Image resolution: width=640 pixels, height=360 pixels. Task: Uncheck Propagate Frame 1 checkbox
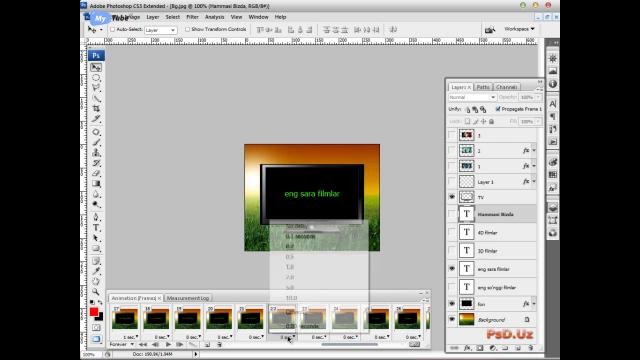click(498, 109)
